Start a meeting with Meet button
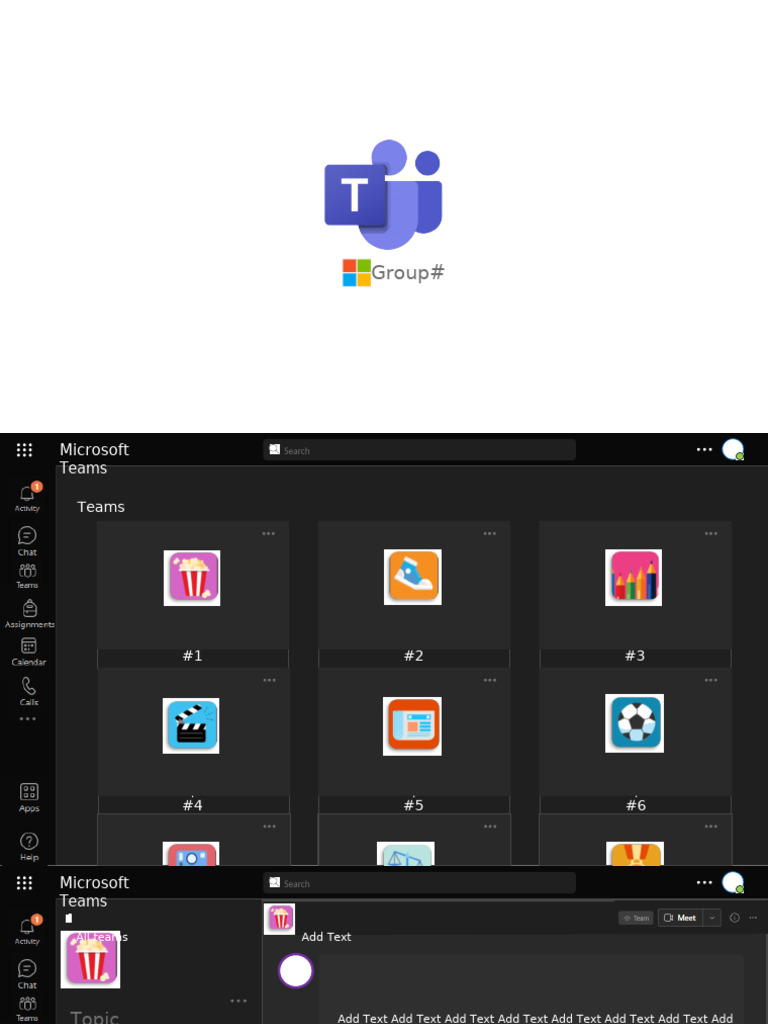768x1024 pixels. pos(680,918)
